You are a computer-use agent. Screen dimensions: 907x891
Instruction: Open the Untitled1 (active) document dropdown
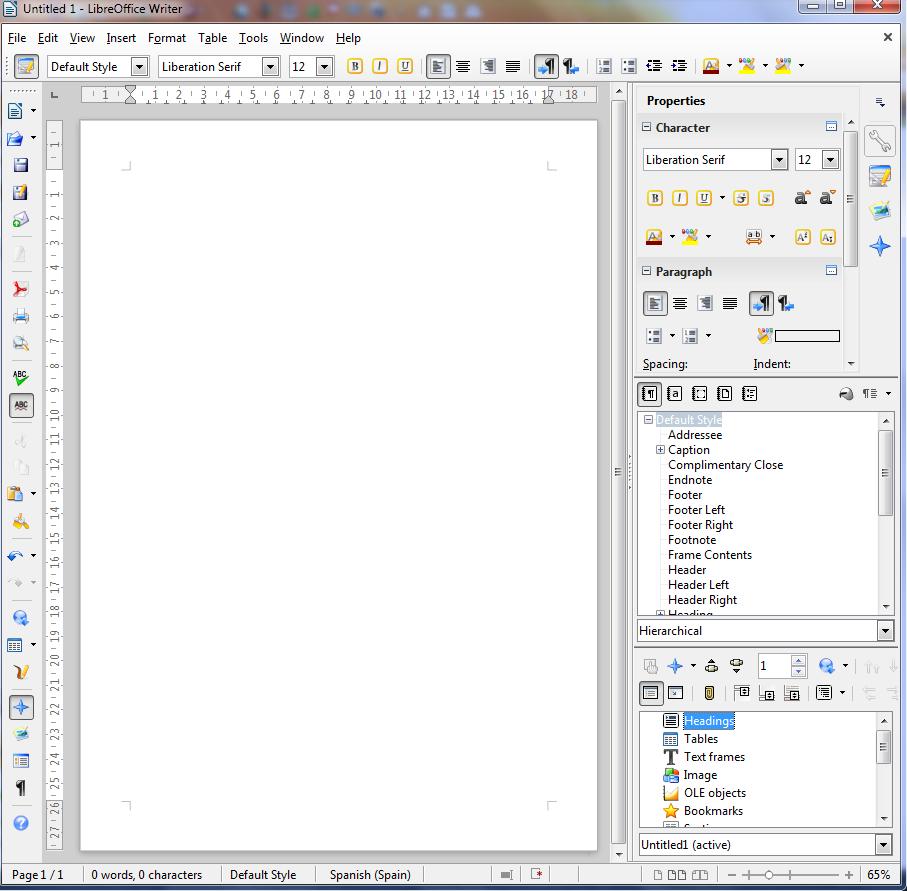coord(883,845)
